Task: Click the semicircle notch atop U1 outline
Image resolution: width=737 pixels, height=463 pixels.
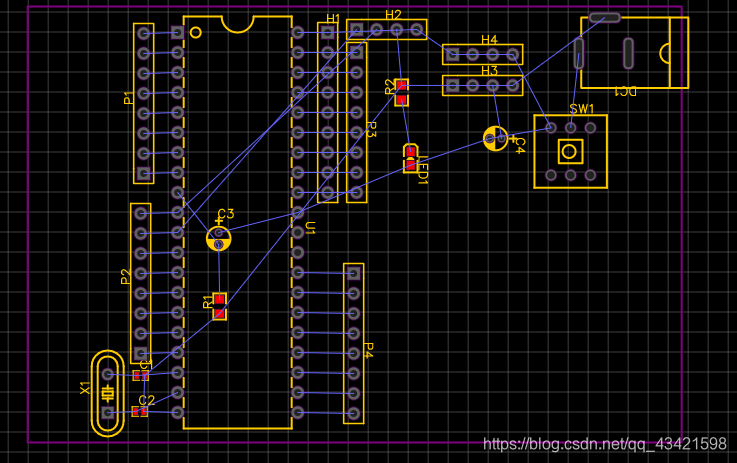Action: tap(238, 24)
